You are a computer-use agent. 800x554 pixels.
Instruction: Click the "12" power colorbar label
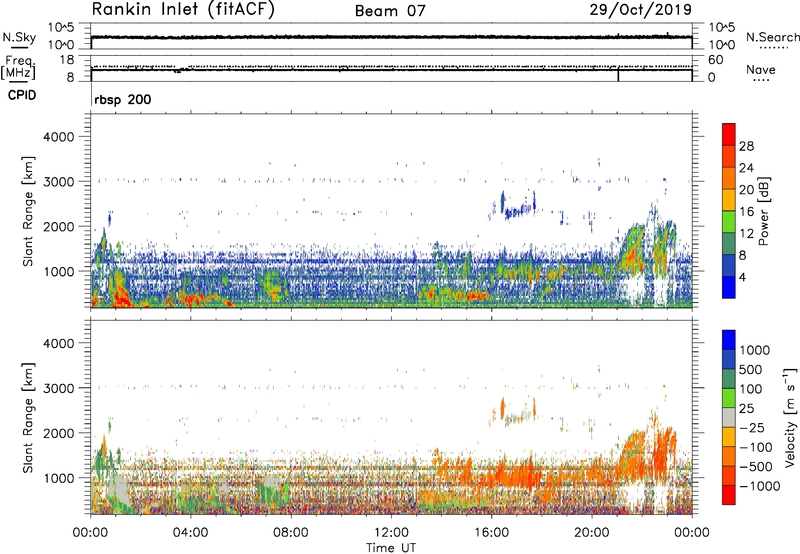click(746, 234)
